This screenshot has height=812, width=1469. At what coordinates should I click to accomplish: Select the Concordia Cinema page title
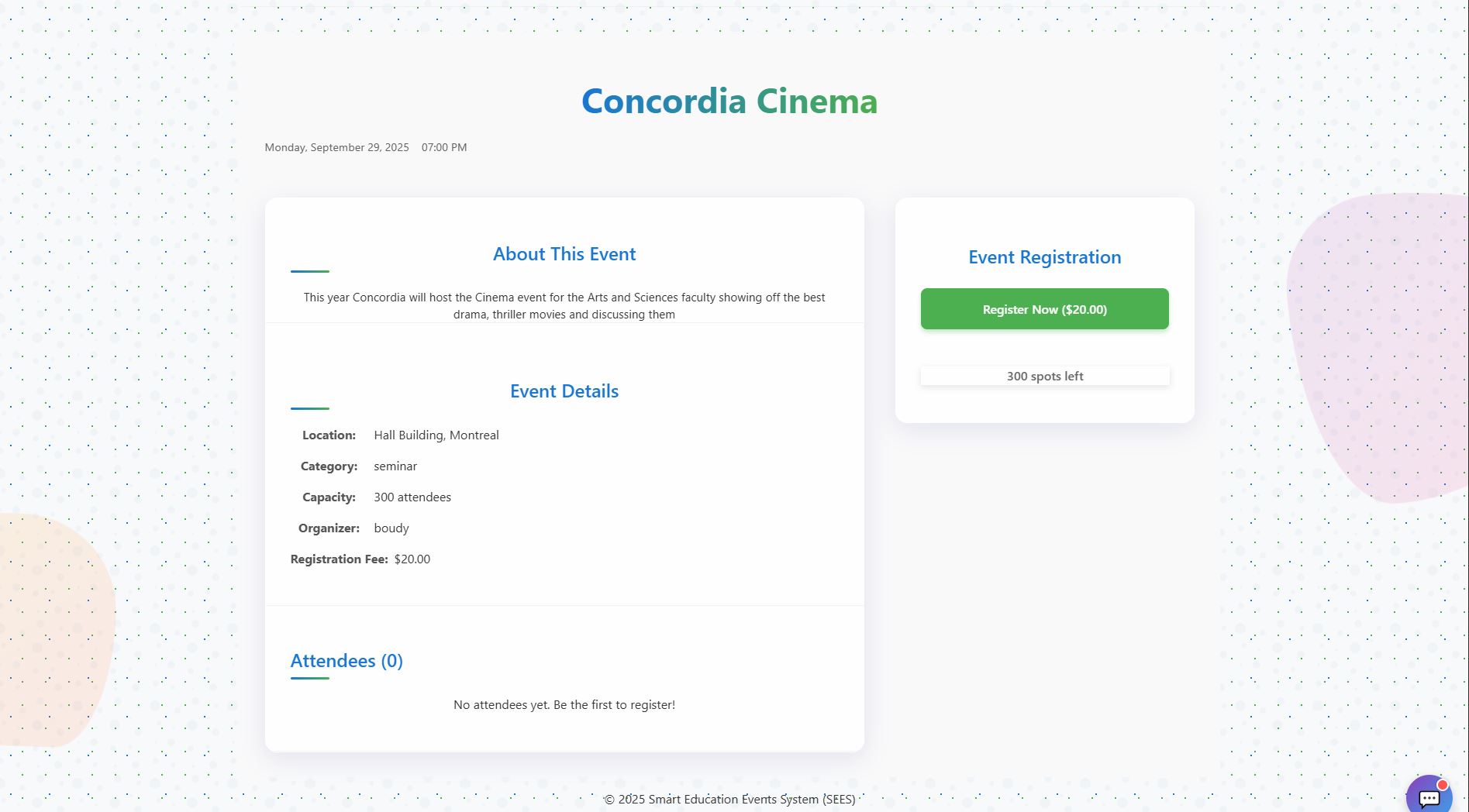click(729, 101)
